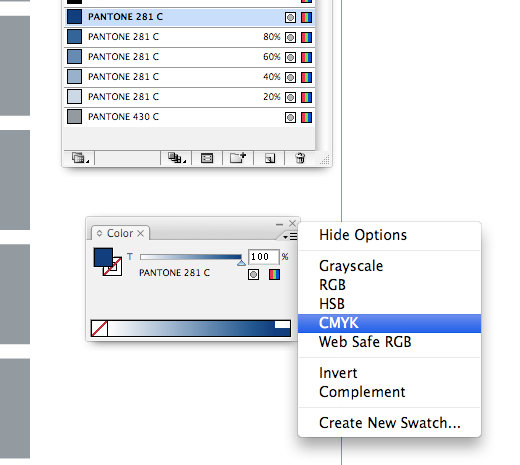Open the Color panel flyout menu
Viewport: 520px width, 465px height.
[x=290, y=237]
